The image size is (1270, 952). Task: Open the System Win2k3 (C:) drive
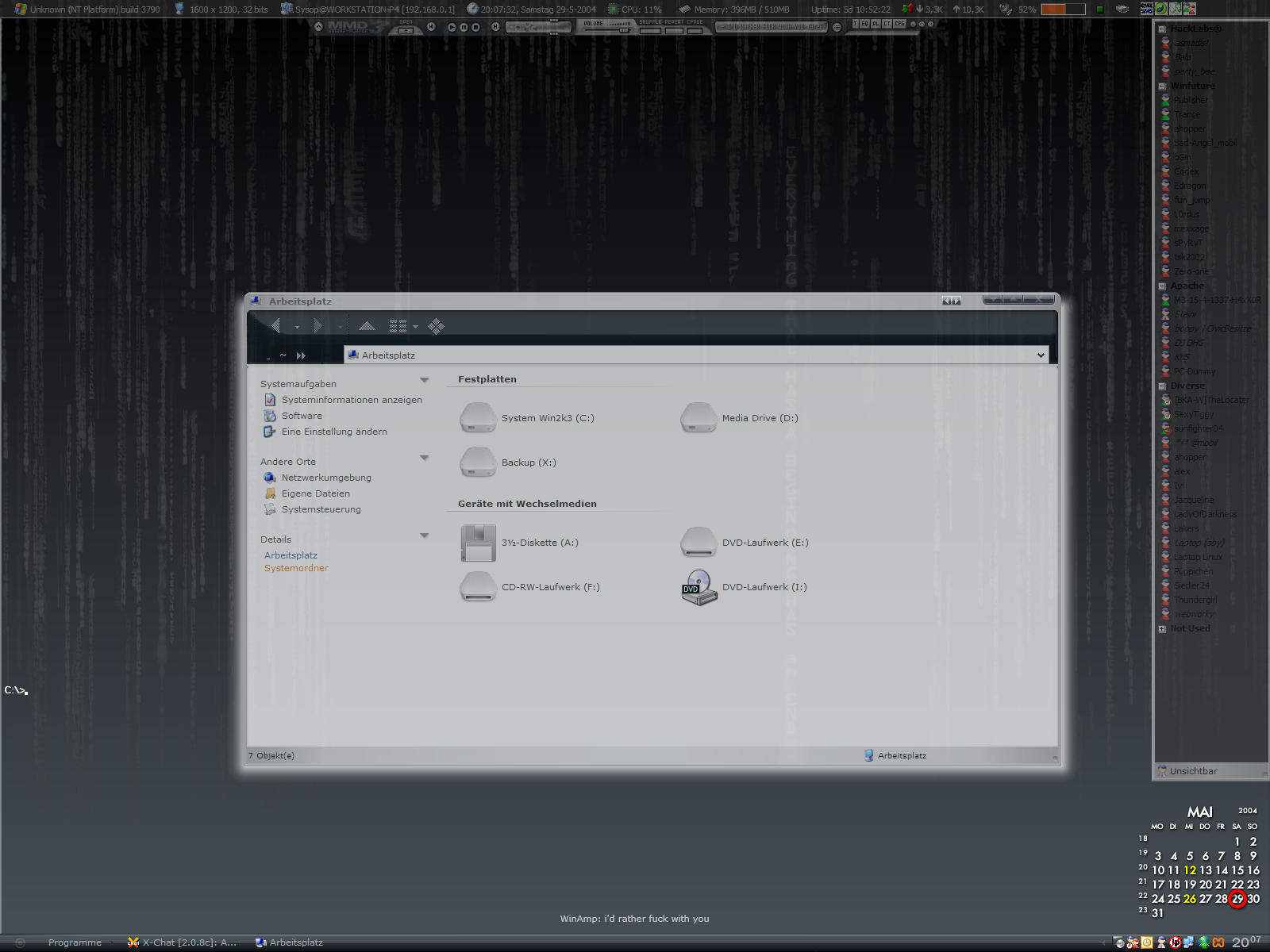tap(478, 418)
